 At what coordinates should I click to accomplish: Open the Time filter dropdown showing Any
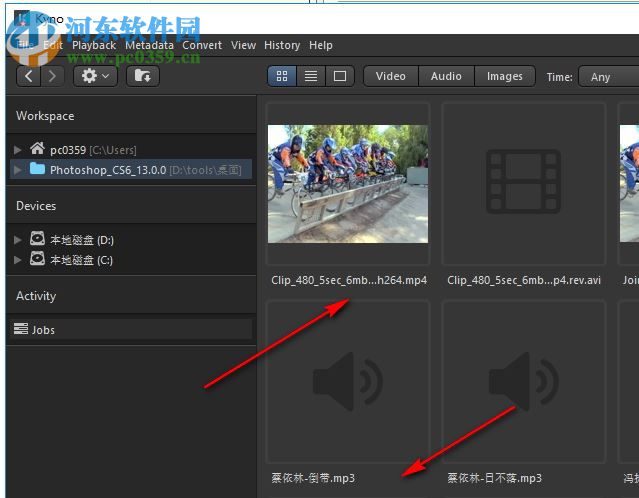[x=609, y=77]
